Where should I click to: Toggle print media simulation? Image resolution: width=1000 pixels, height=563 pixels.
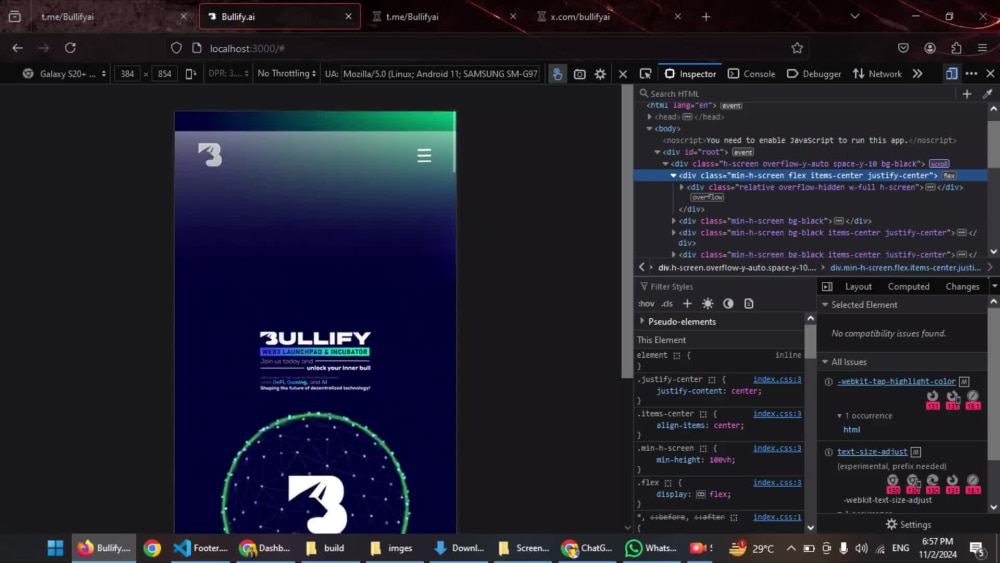pos(748,303)
